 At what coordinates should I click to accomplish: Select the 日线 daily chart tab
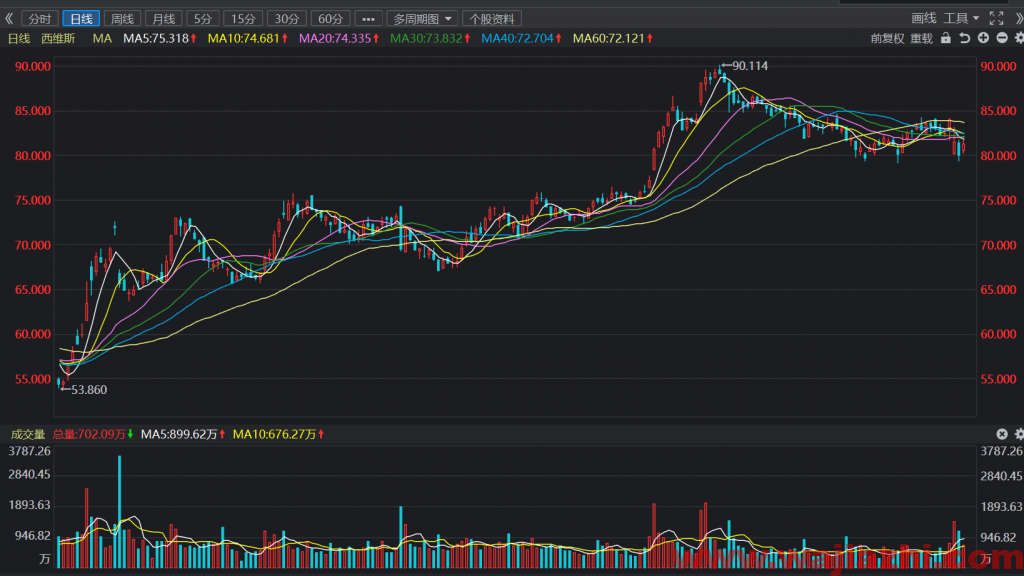81,19
